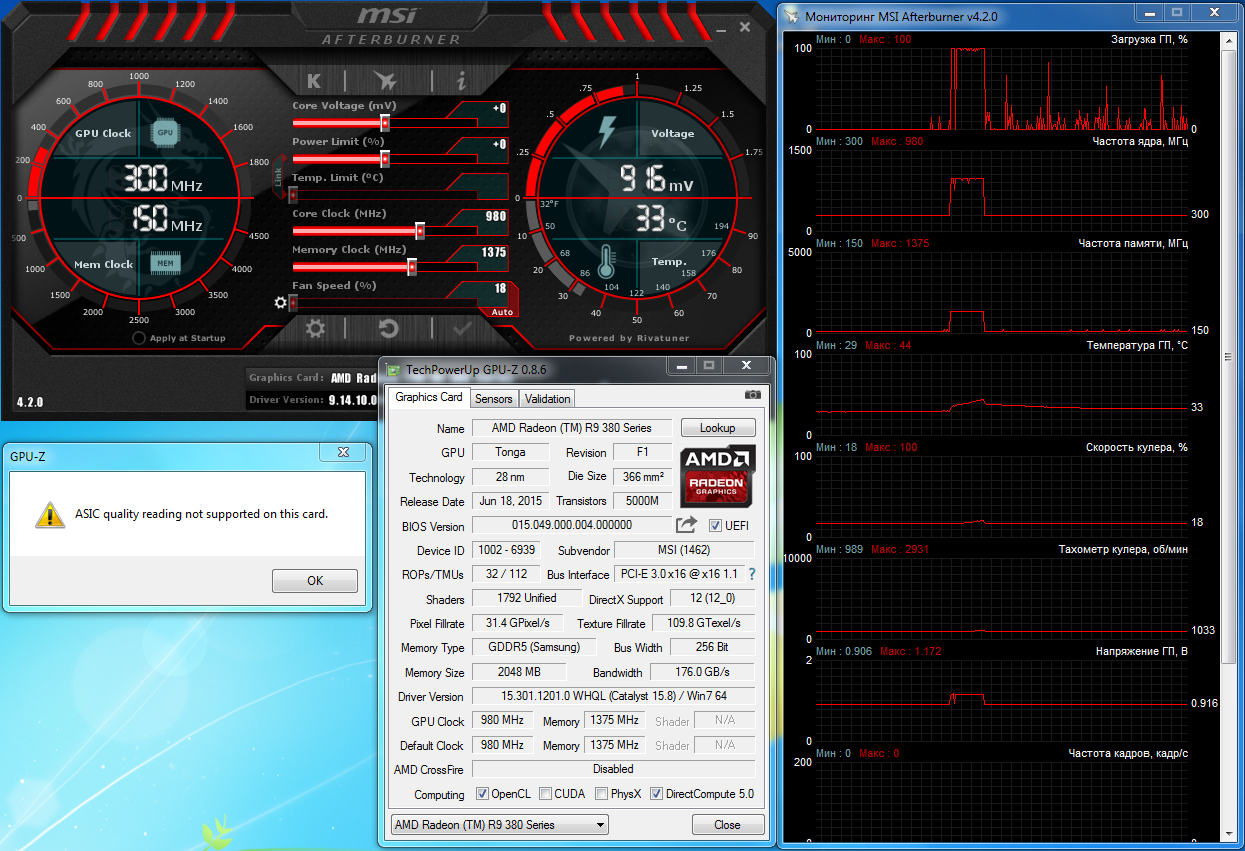The height and width of the screenshot is (851, 1245).
Task: Click AMD Radeon Graphics logo in GPU-Z
Action: tap(718, 476)
